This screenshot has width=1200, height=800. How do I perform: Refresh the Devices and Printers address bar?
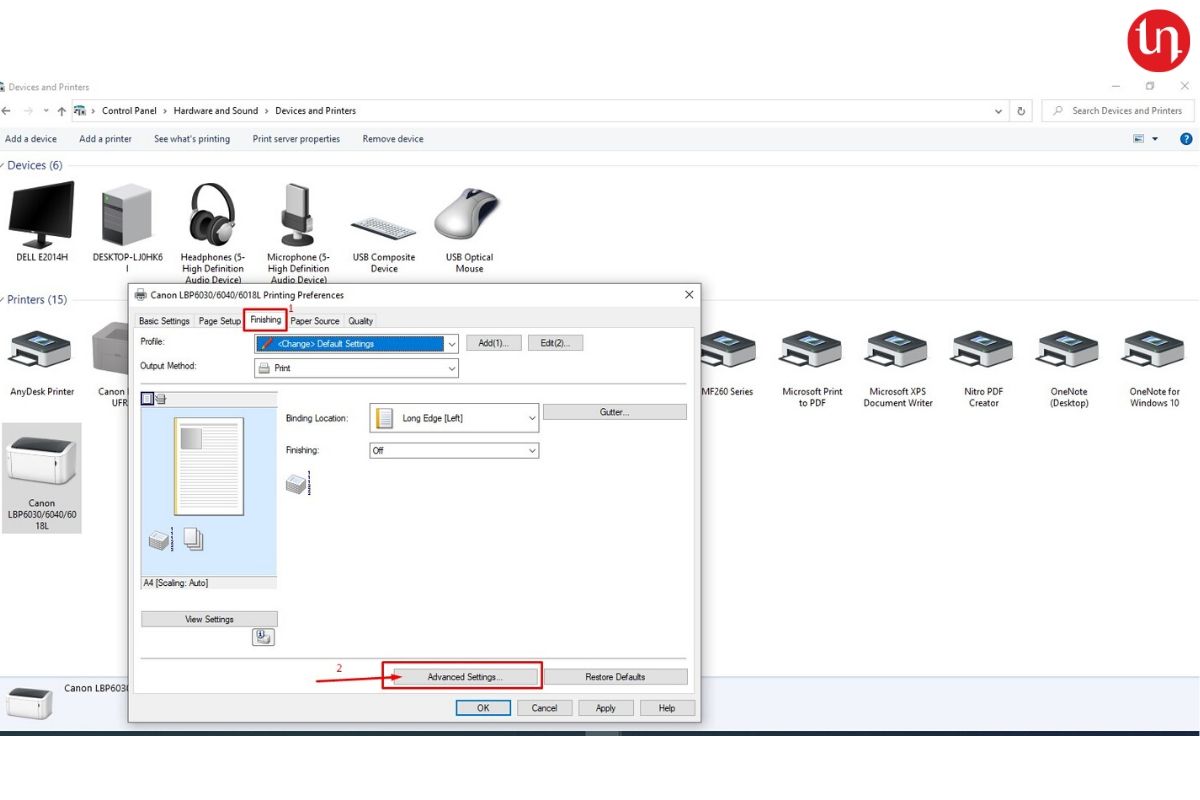1021,111
